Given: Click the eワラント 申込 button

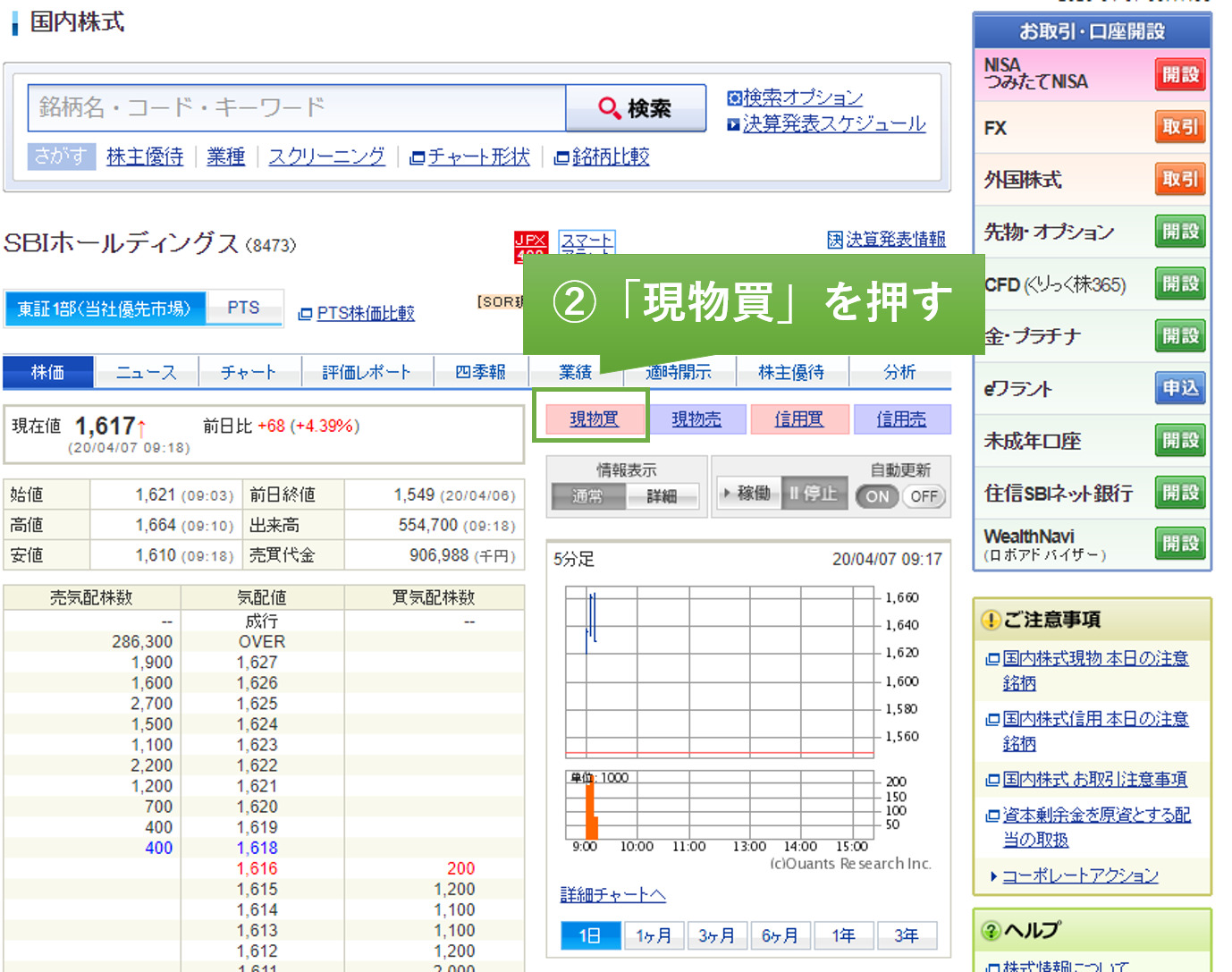Looking at the screenshot, I should 1179,388.
